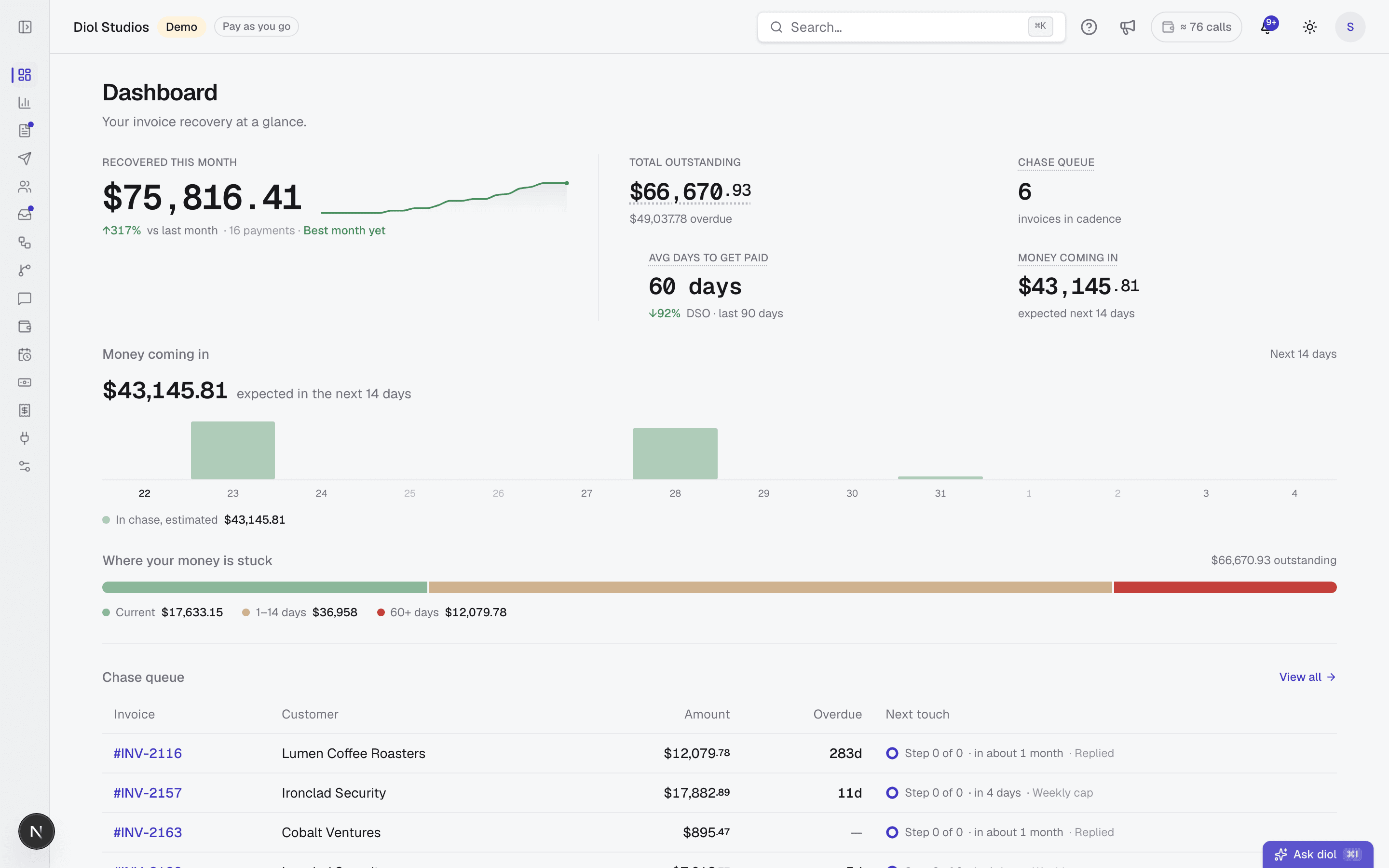Click the recovered this month sparkline
The width and height of the screenshot is (1389, 868).
(x=445, y=198)
